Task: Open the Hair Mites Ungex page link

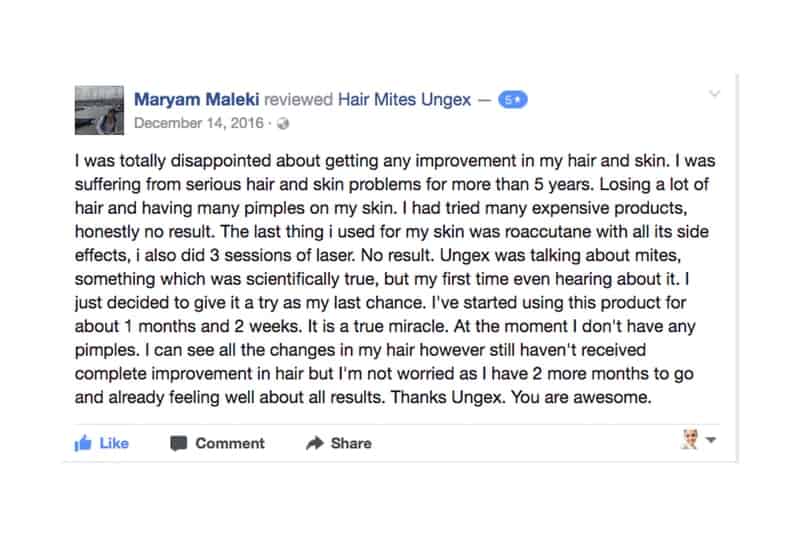Action: coord(404,100)
